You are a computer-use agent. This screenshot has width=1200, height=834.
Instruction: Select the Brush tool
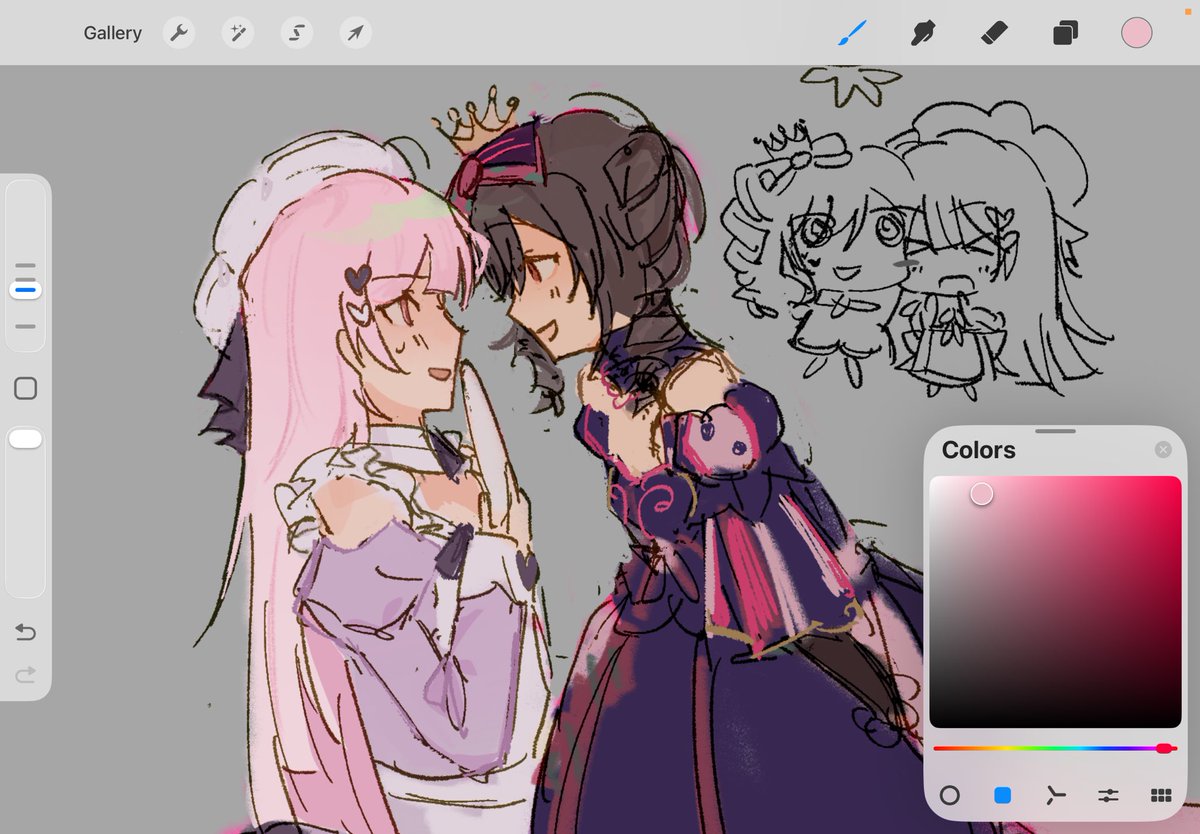tap(851, 33)
